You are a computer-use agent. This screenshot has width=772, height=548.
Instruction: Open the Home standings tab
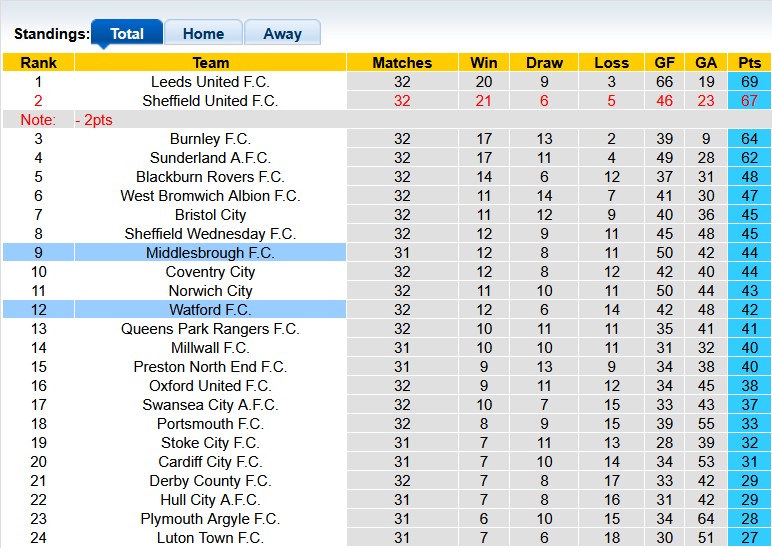coord(203,33)
